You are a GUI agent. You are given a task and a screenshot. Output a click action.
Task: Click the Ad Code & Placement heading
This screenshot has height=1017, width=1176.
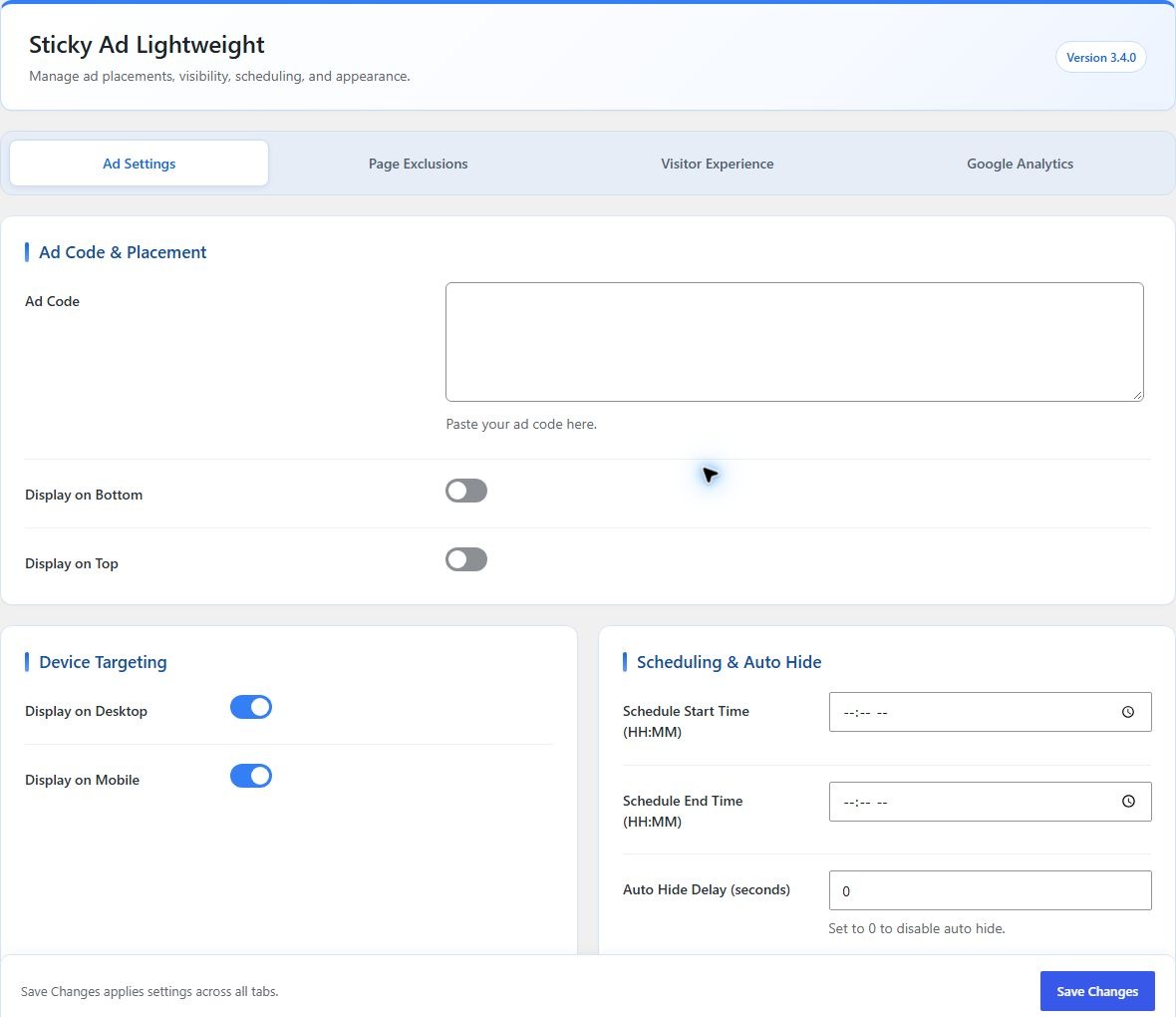[x=123, y=252]
